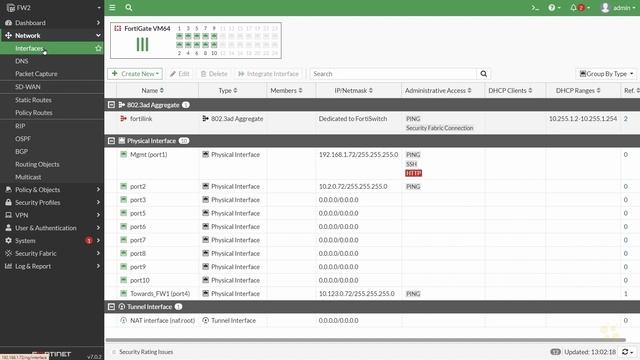Sort by Administrative Access column
640x360 pixels.
coord(438,91)
